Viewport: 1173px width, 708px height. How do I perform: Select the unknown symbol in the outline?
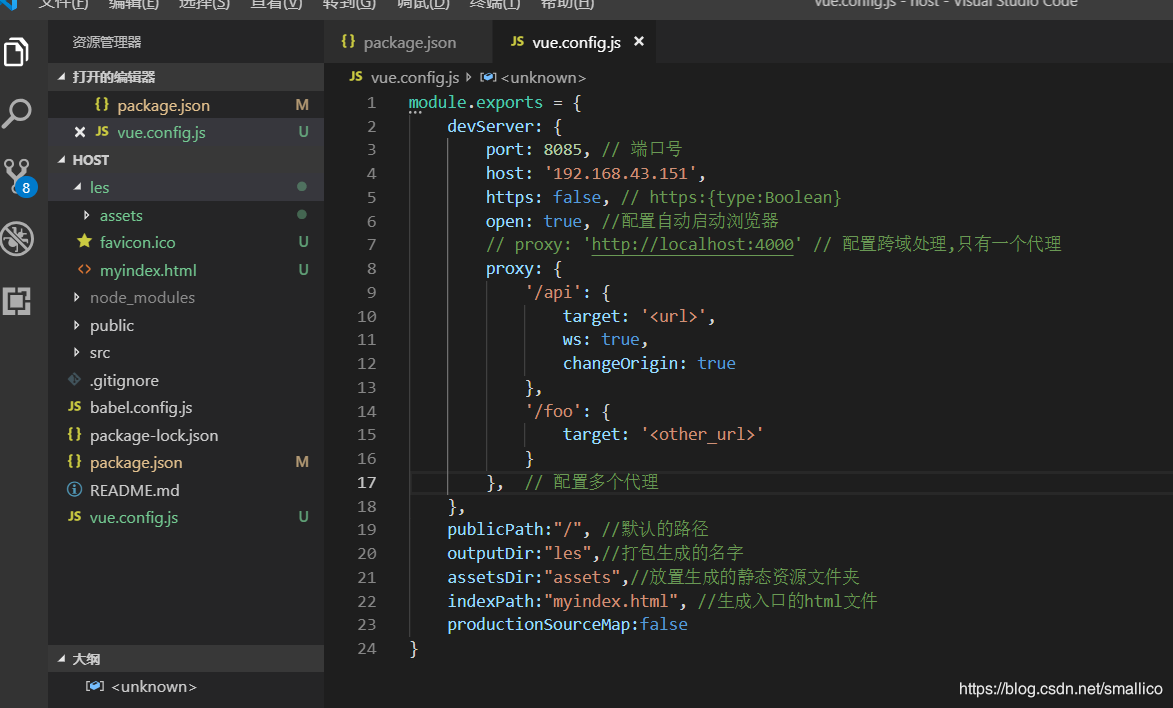point(186,686)
